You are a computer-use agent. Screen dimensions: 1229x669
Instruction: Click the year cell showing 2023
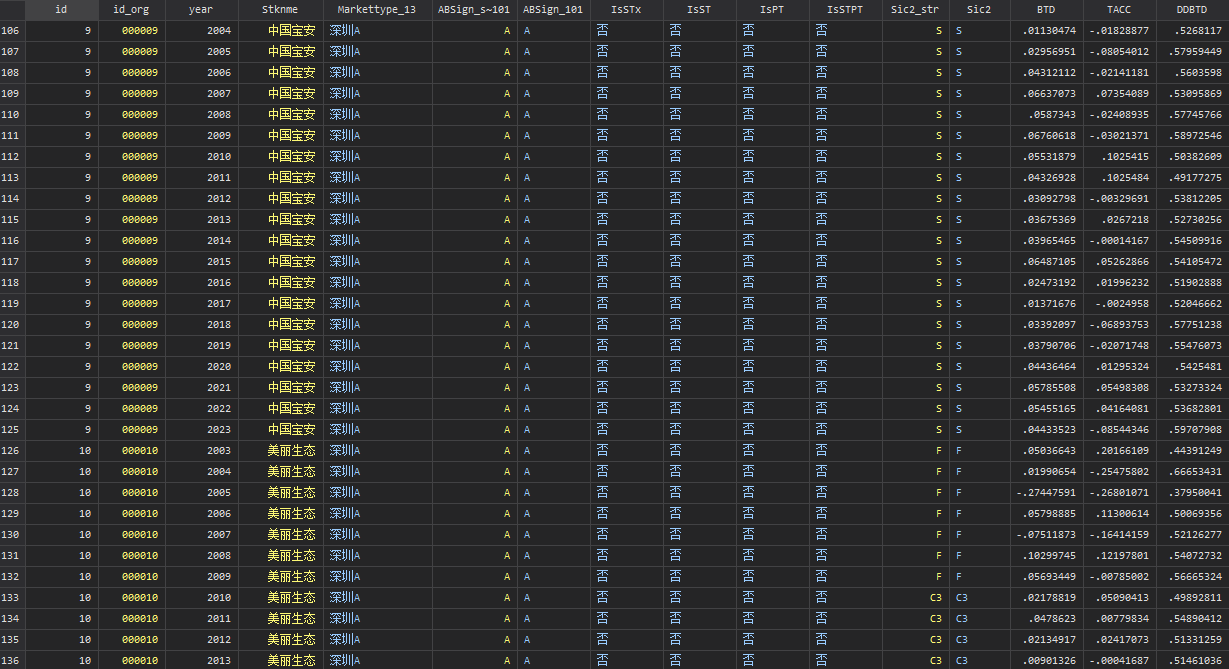(218, 430)
